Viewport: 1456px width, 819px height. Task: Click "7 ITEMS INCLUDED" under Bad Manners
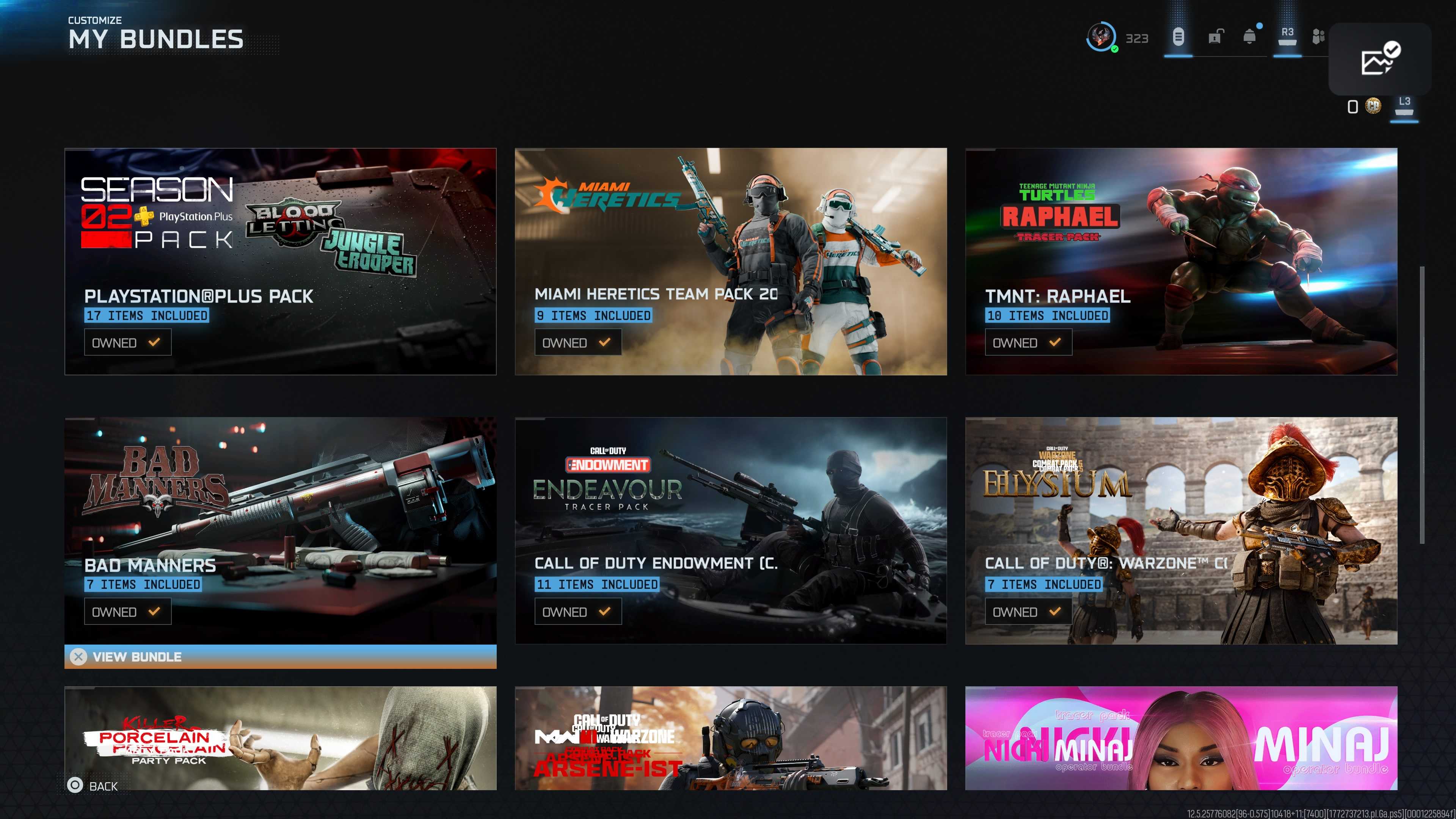pyautogui.click(x=143, y=584)
